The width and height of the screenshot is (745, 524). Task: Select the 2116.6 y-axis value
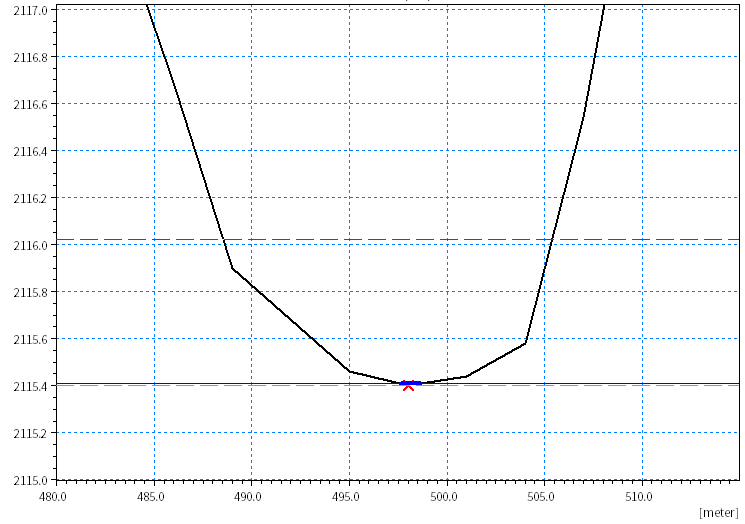coord(30,105)
